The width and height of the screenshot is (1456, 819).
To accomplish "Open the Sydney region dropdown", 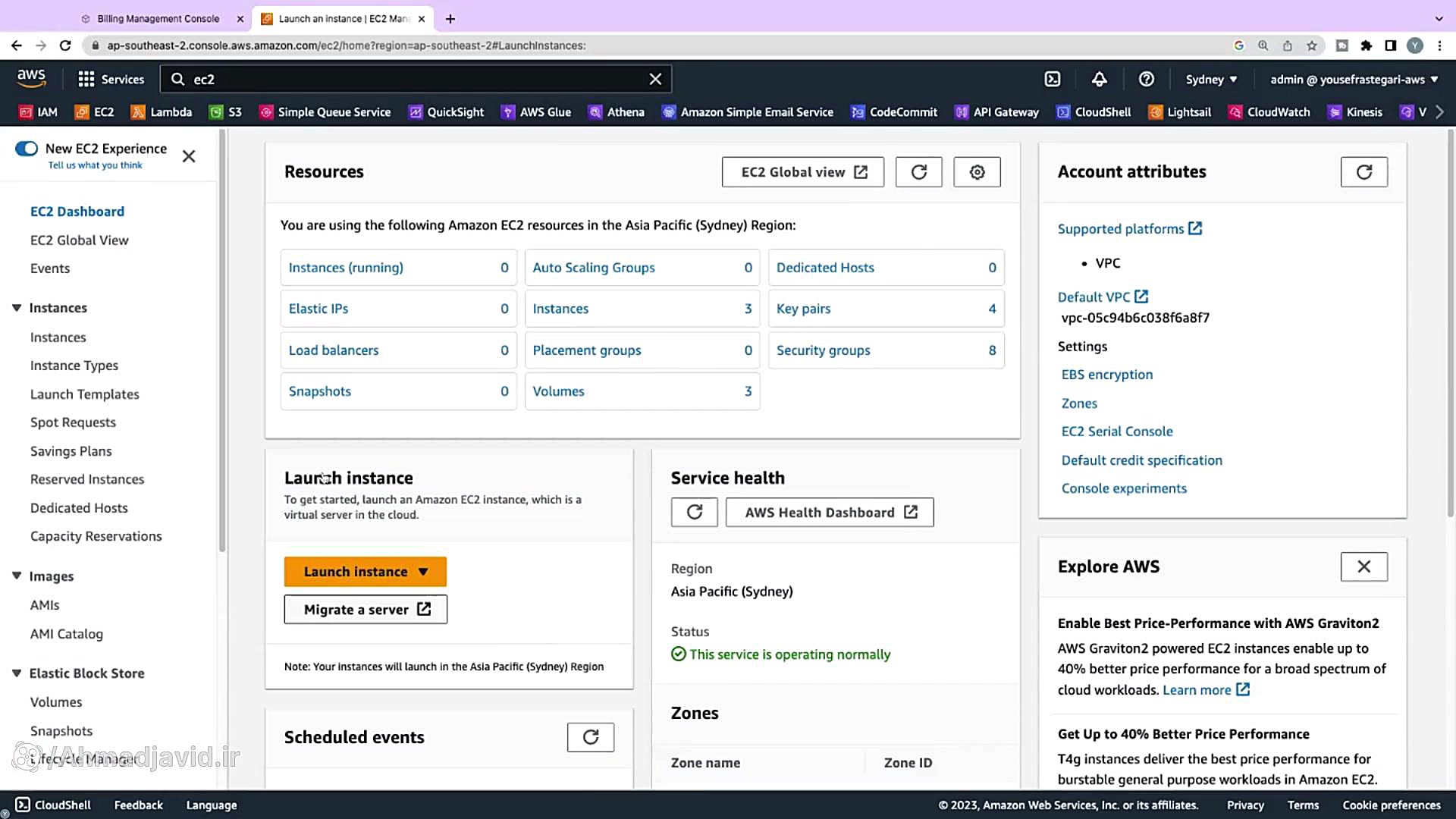I will pyautogui.click(x=1211, y=79).
